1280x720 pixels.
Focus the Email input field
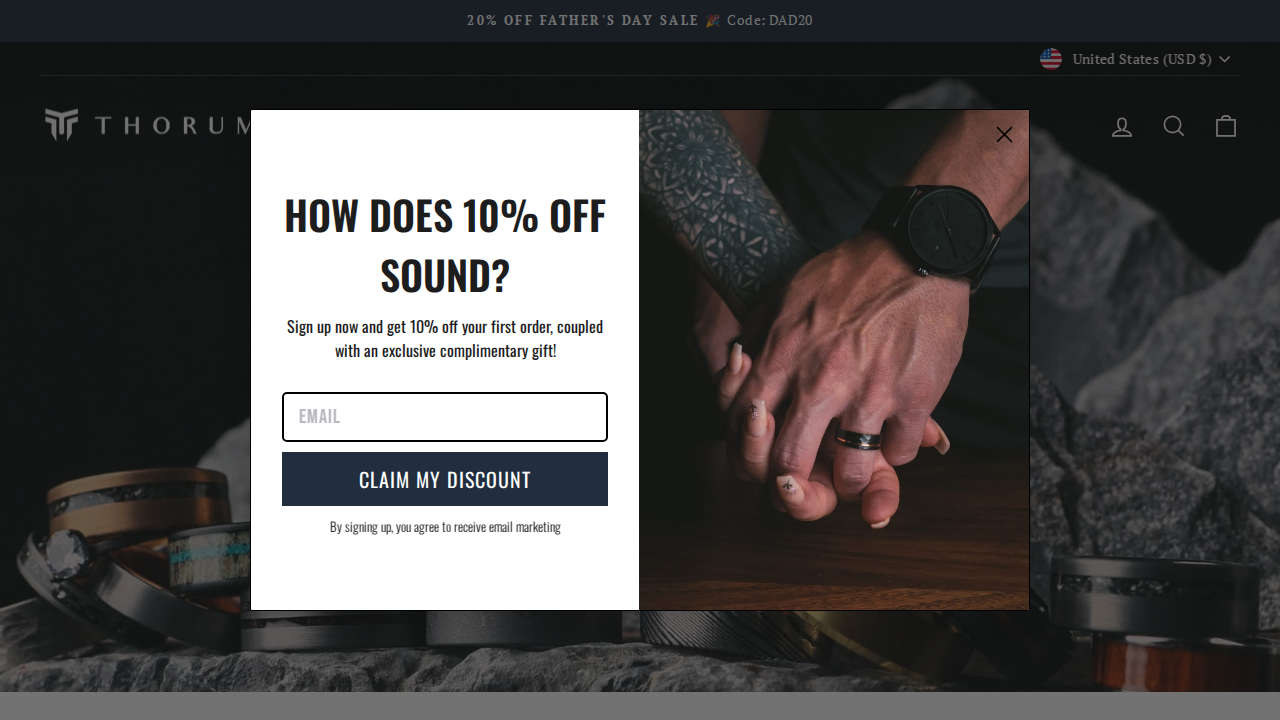(445, 417)
